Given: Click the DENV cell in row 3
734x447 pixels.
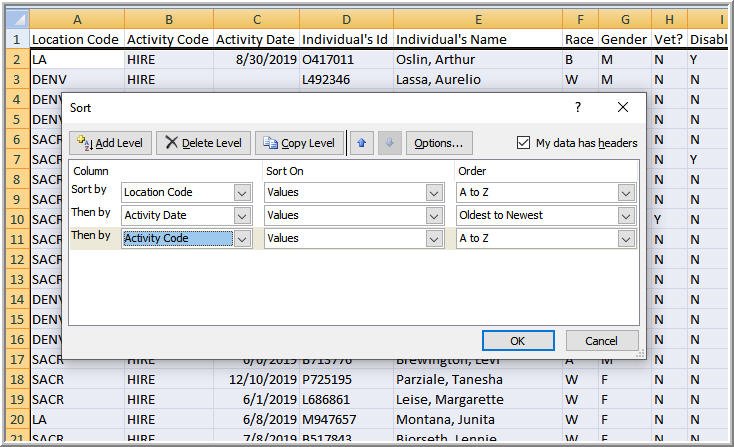Looking at the screenshot, I should [77, 80].
